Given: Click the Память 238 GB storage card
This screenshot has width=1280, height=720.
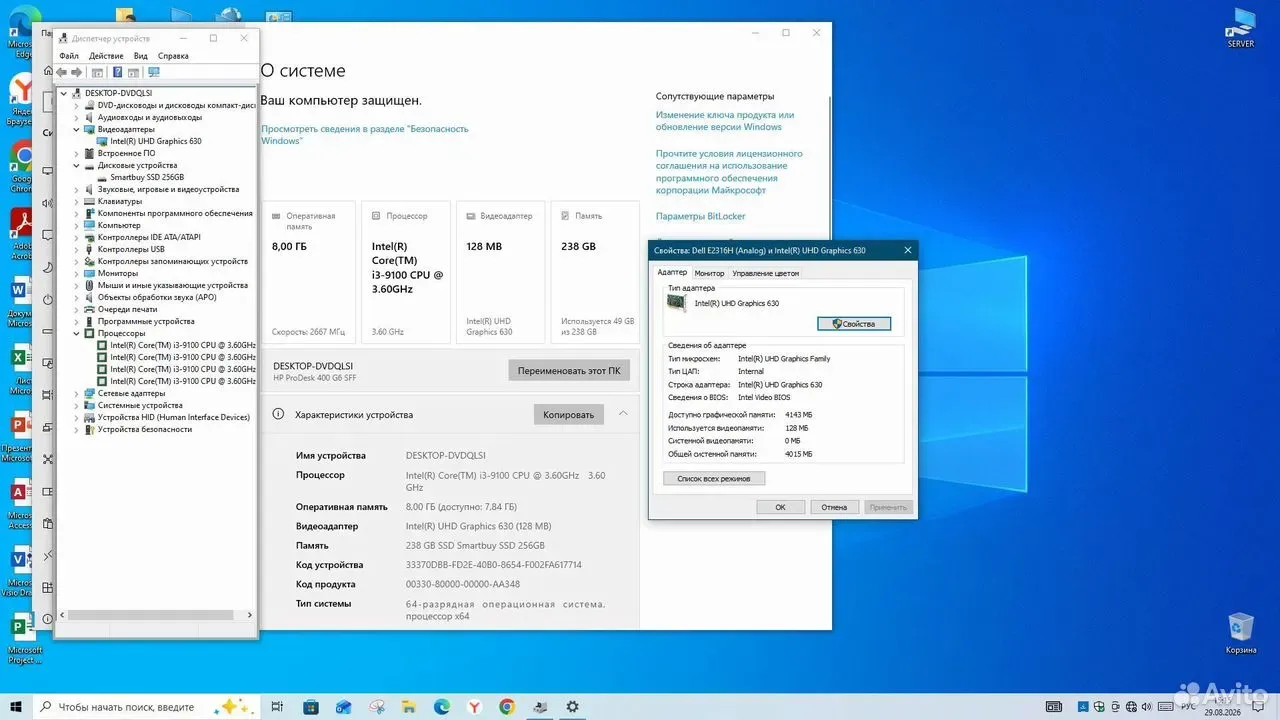Looking at the screenshot, I should point(595,273).
